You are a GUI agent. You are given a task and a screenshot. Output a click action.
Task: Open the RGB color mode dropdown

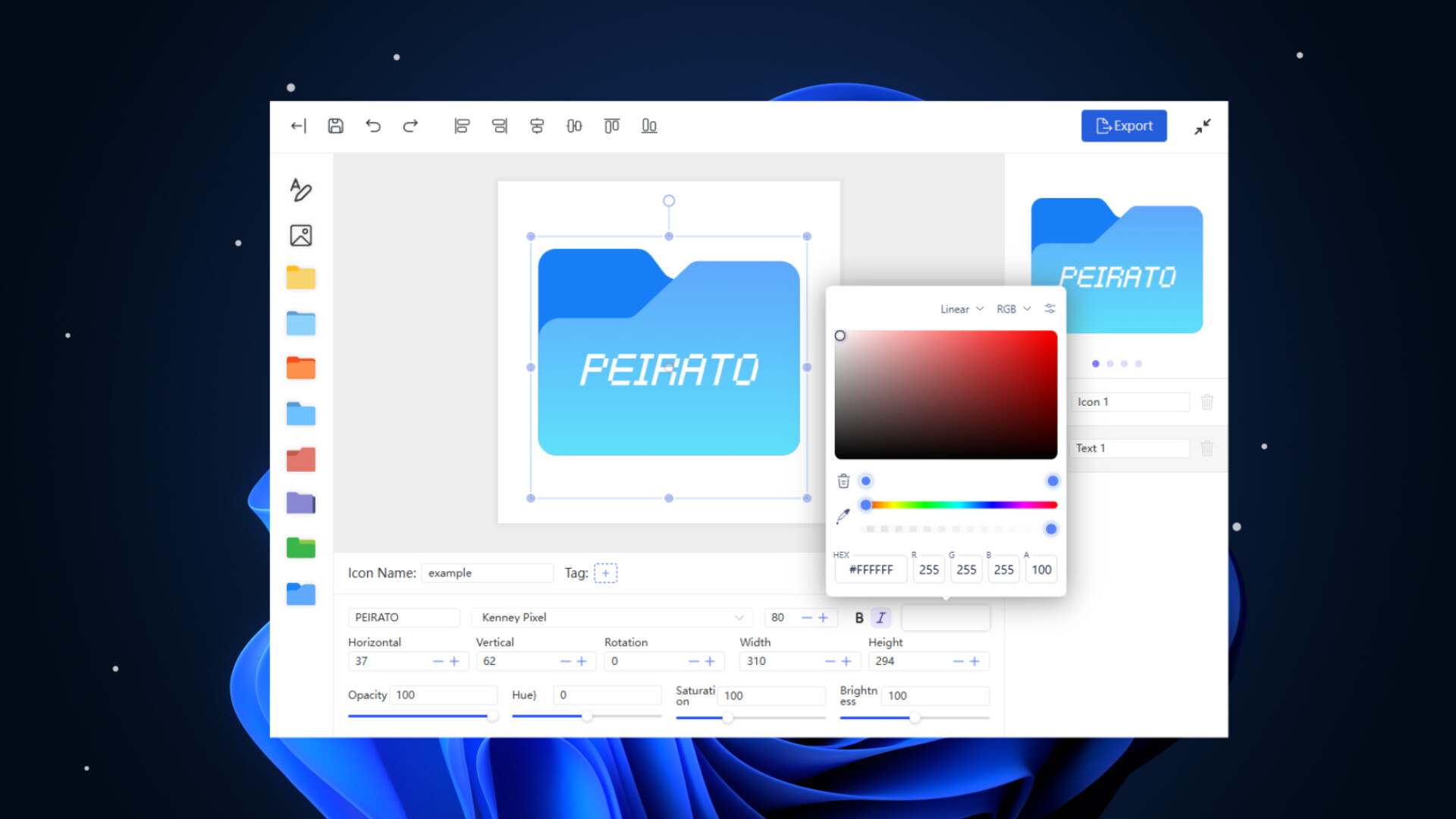coord(1012,309)
